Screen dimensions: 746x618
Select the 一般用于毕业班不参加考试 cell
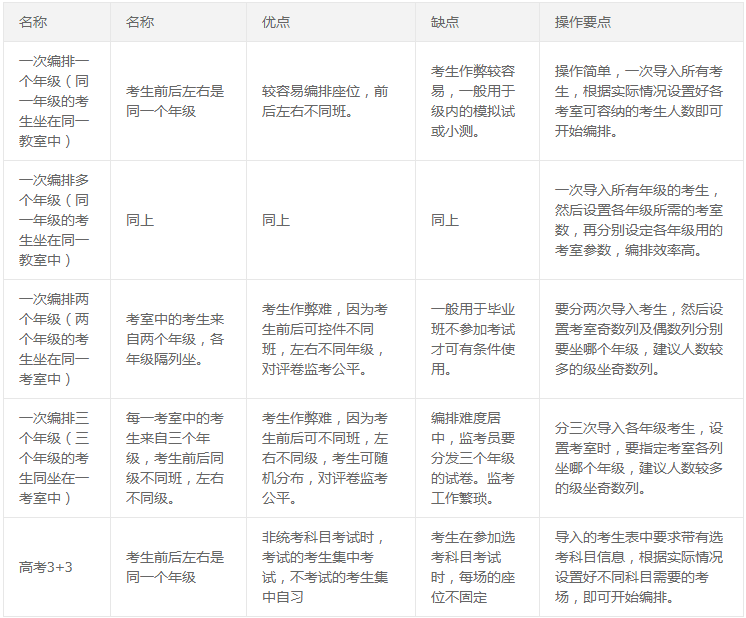(x=473, y=338)
